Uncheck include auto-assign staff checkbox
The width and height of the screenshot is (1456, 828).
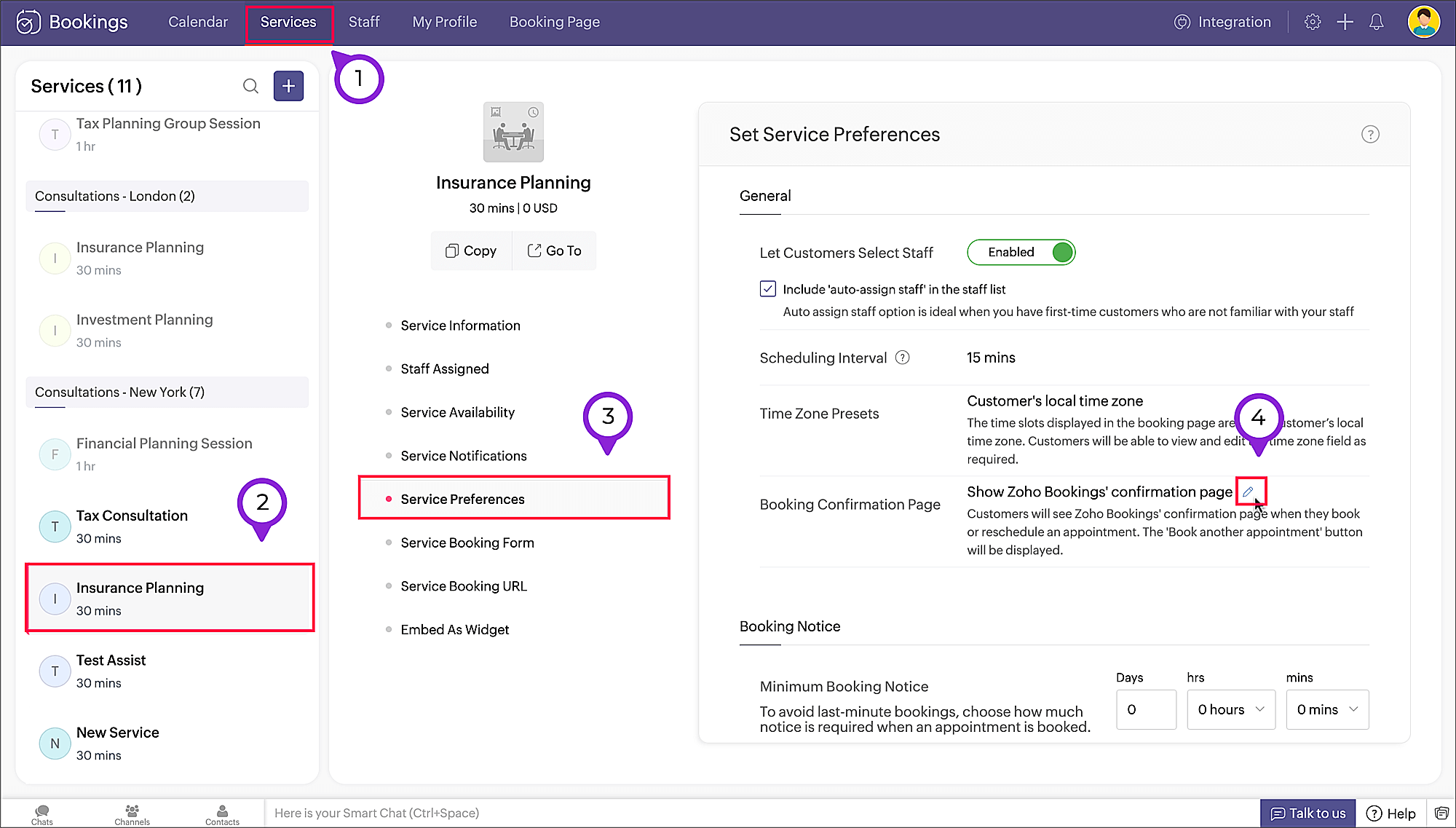(x=768, y=289)
